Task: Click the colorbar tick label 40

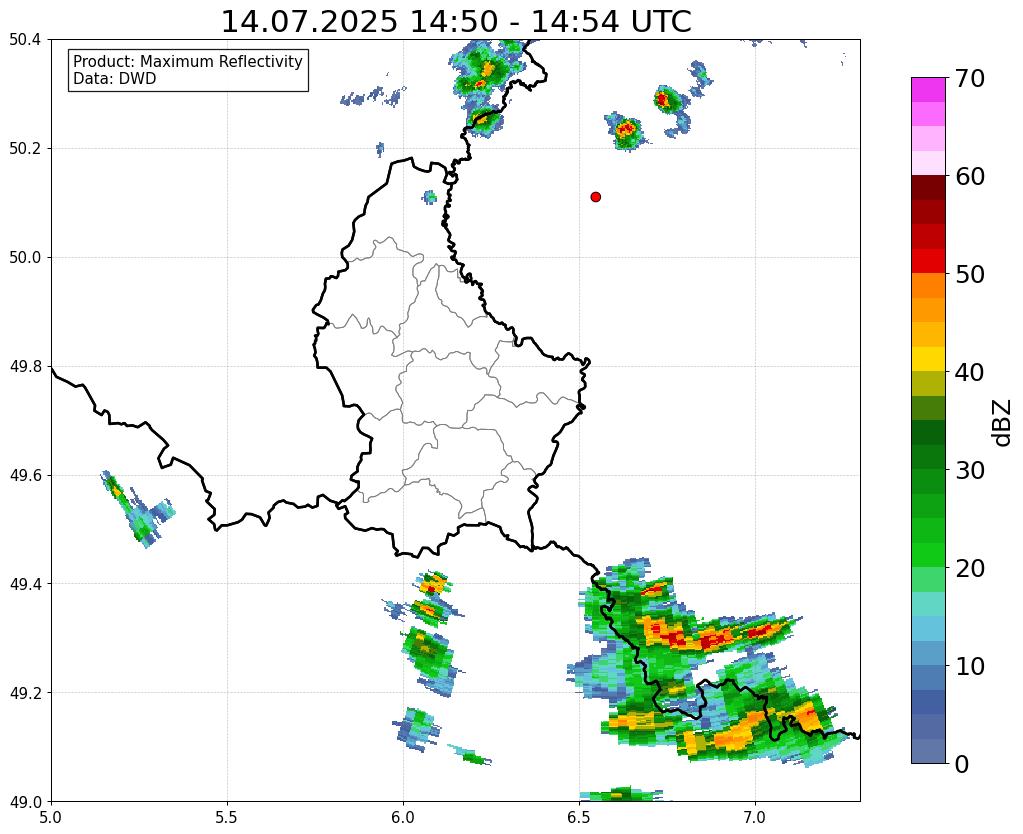Action: point(969,372)
